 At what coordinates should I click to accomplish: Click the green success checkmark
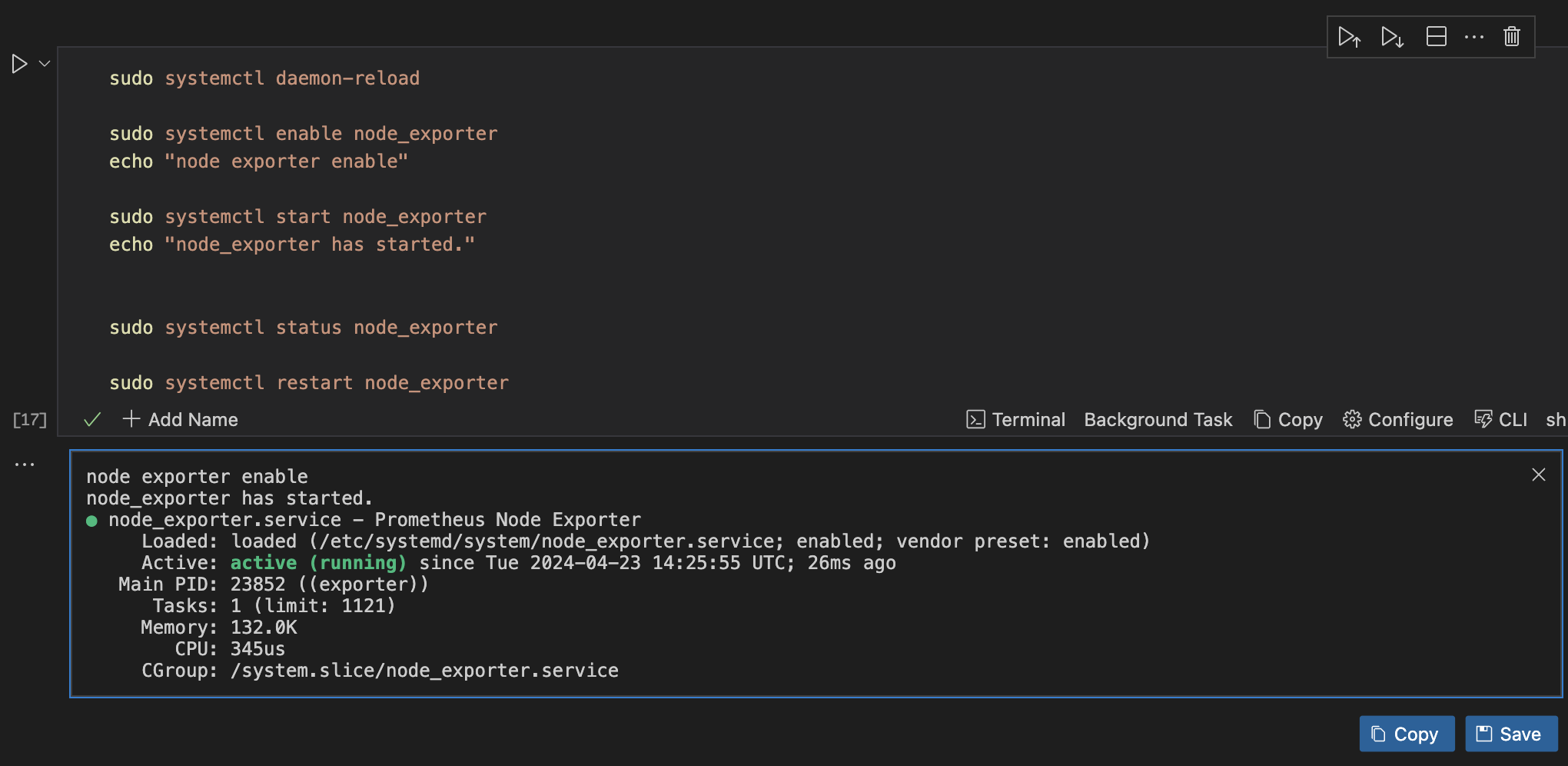tap(92, 420)
